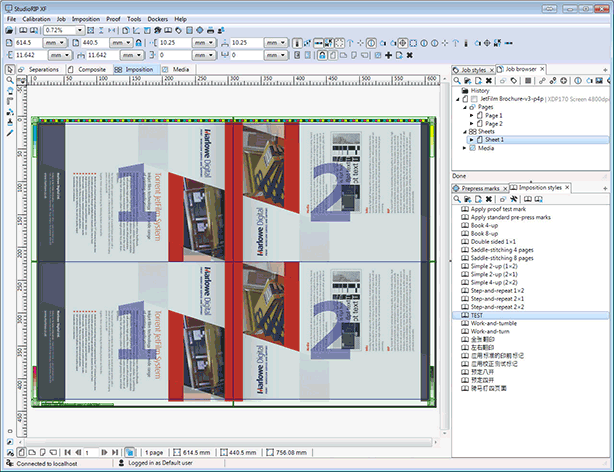The image size is (614, 472).
Task: Collapse the Pages tree node
Action: click(x=465, y=107)
